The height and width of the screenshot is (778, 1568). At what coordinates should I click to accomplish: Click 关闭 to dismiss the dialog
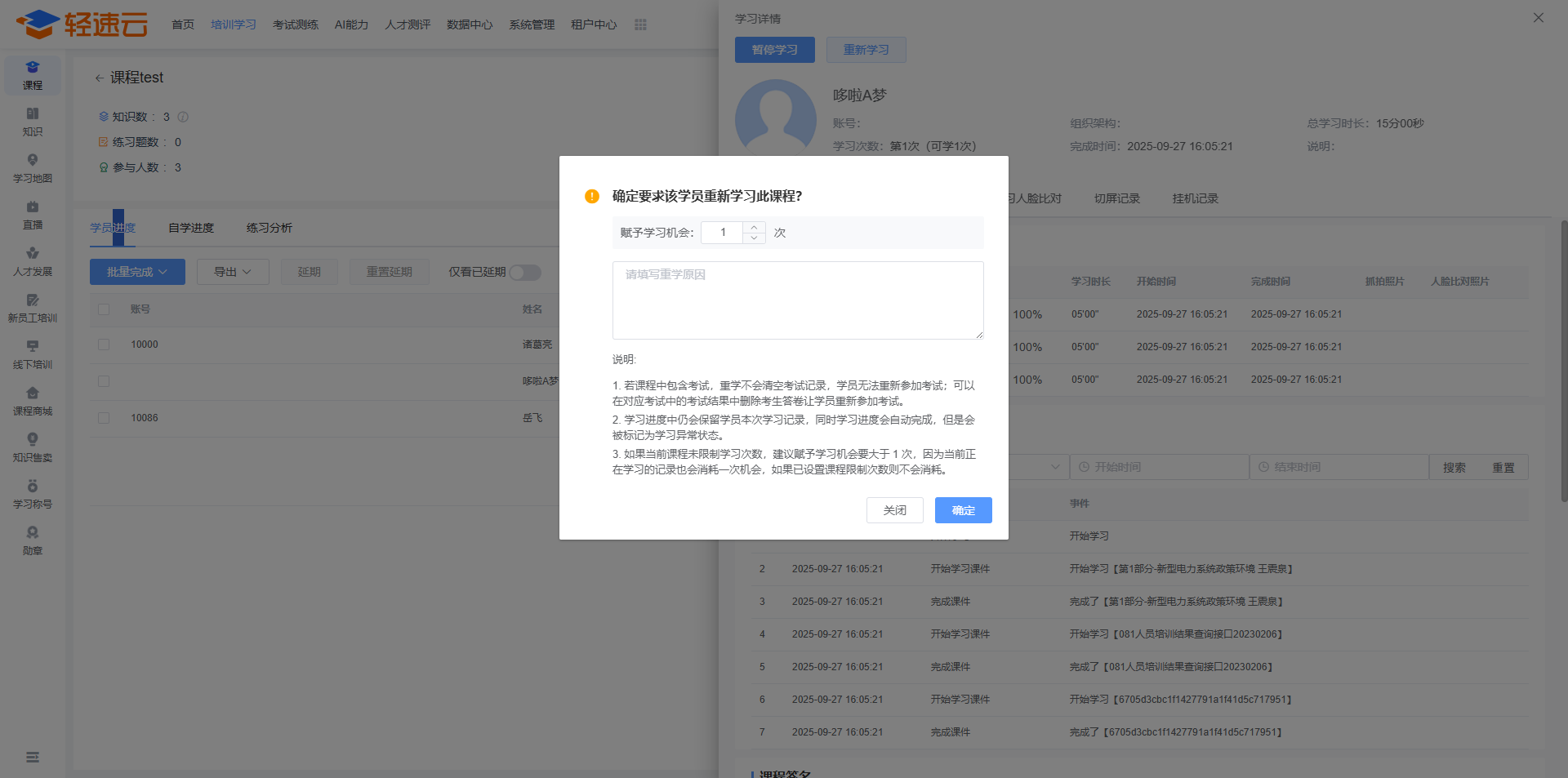tap(894, 510)
